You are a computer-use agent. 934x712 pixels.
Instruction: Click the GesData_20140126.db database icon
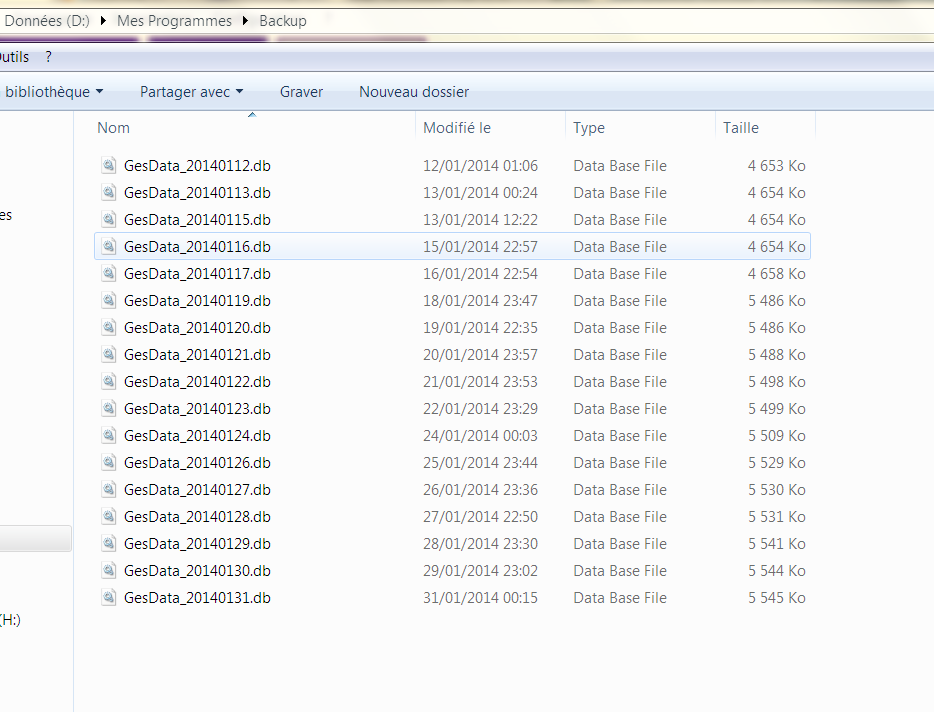point(109,463)
